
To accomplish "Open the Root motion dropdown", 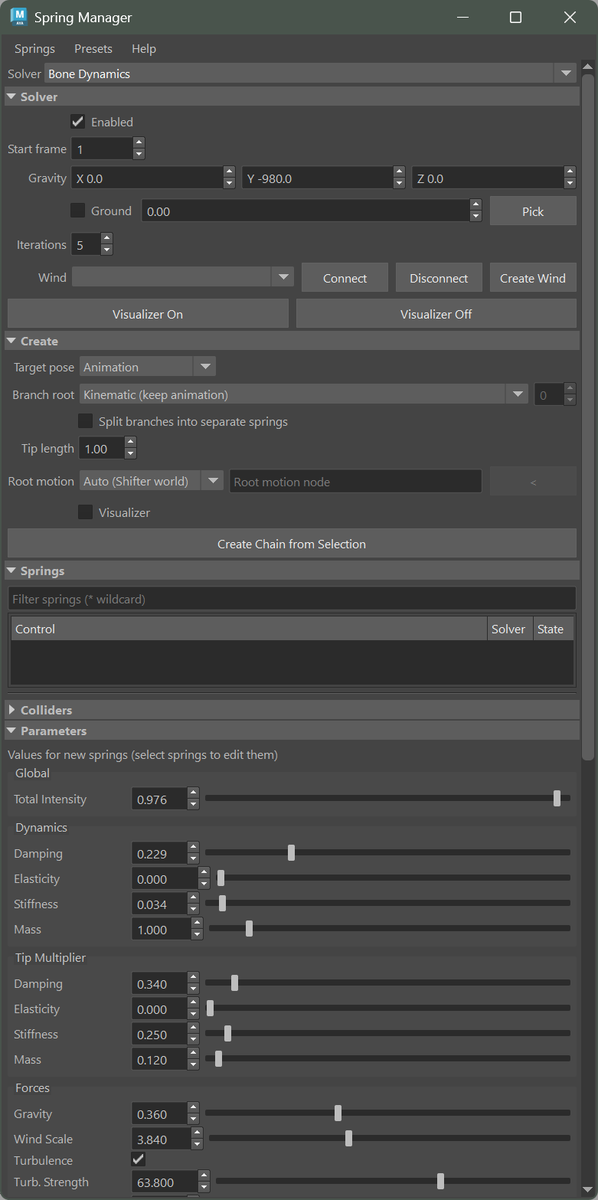I will tap(152, 481).
